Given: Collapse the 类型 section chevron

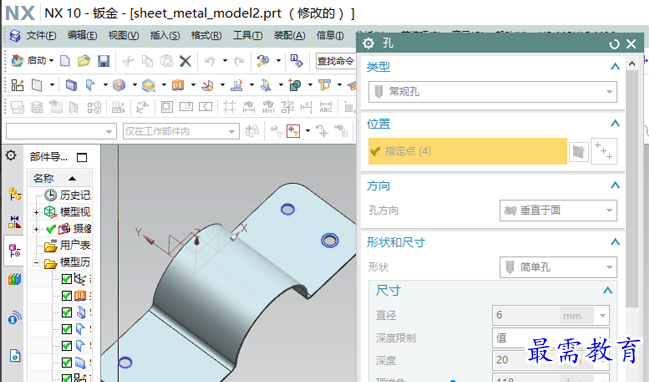Looking at the screenshot, I should (x=615, y=66).
